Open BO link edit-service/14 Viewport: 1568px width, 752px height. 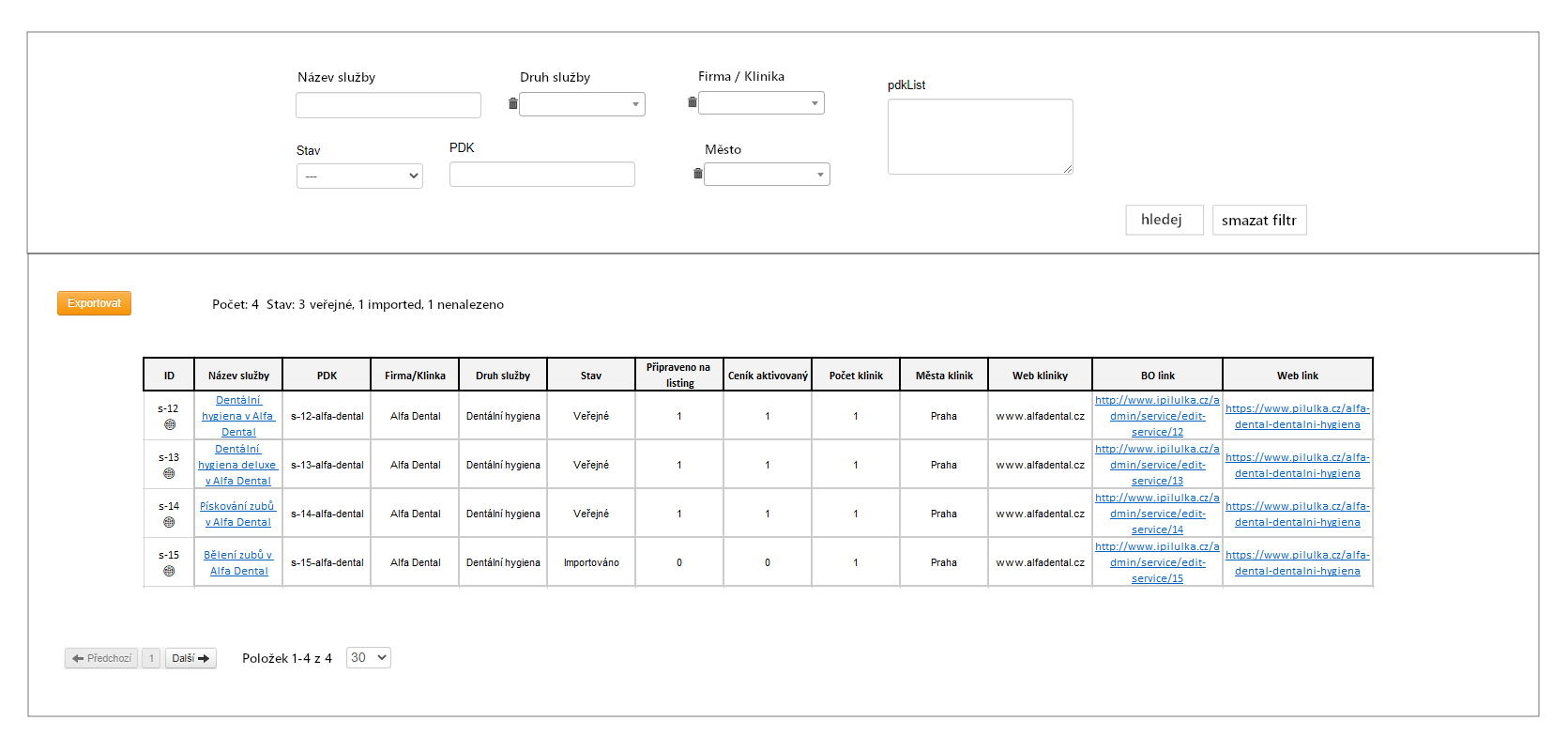pos(1157,514)
